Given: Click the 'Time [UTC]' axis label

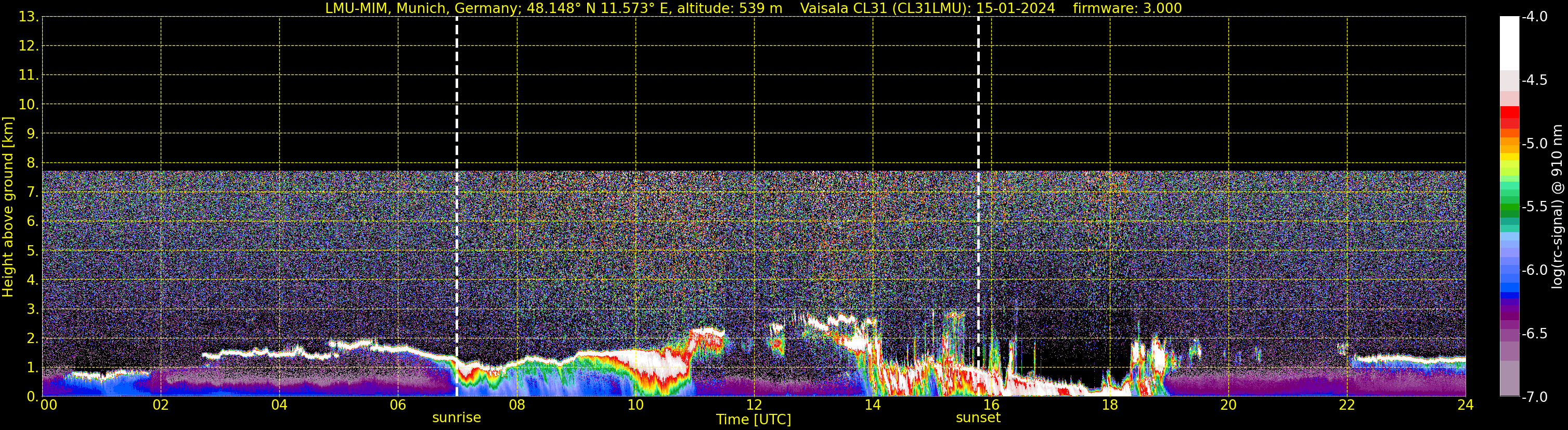Looking at the screenshot, I should tap(754, 420).
